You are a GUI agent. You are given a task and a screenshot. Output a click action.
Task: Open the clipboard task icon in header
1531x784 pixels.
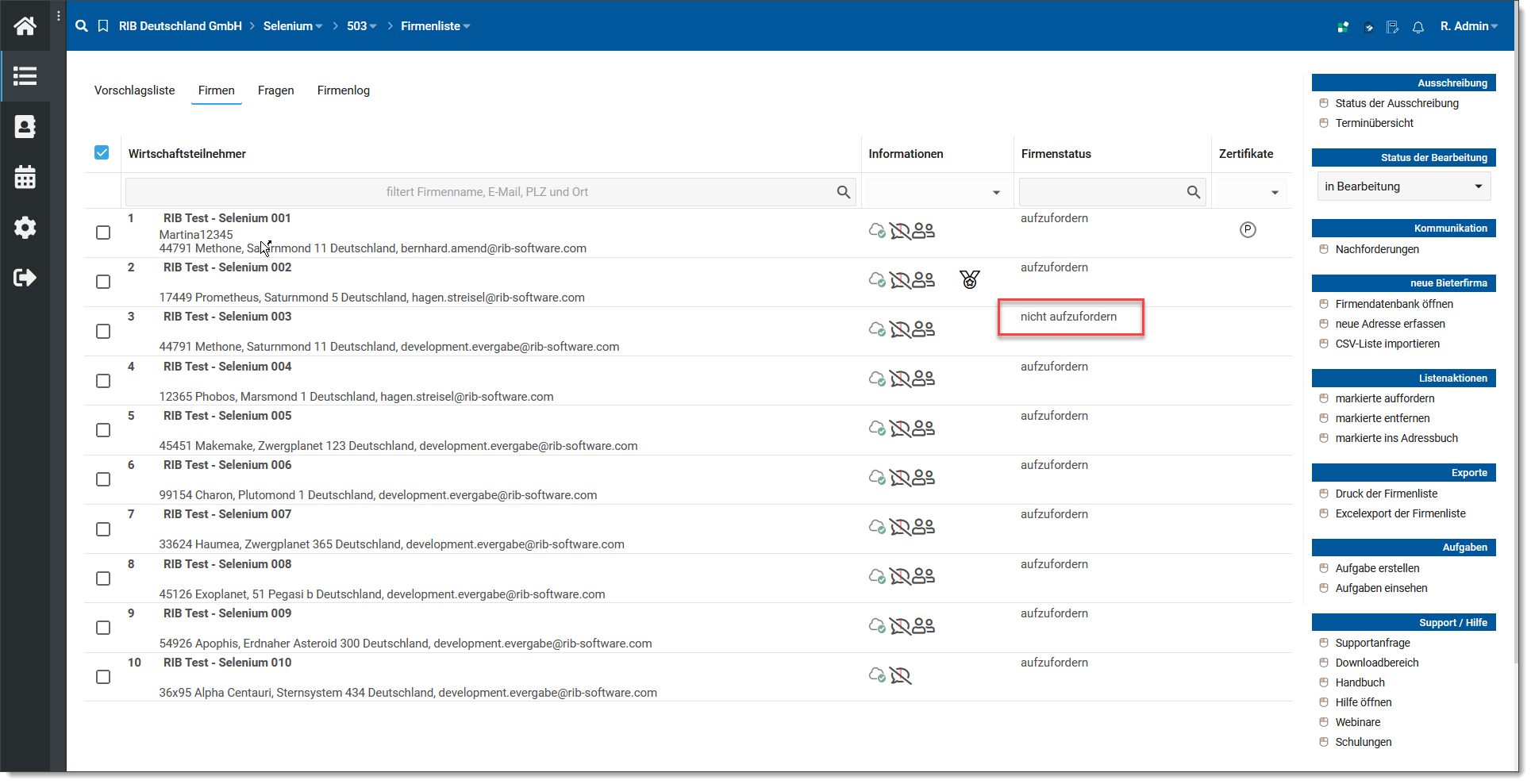[x=1368, y=27]
